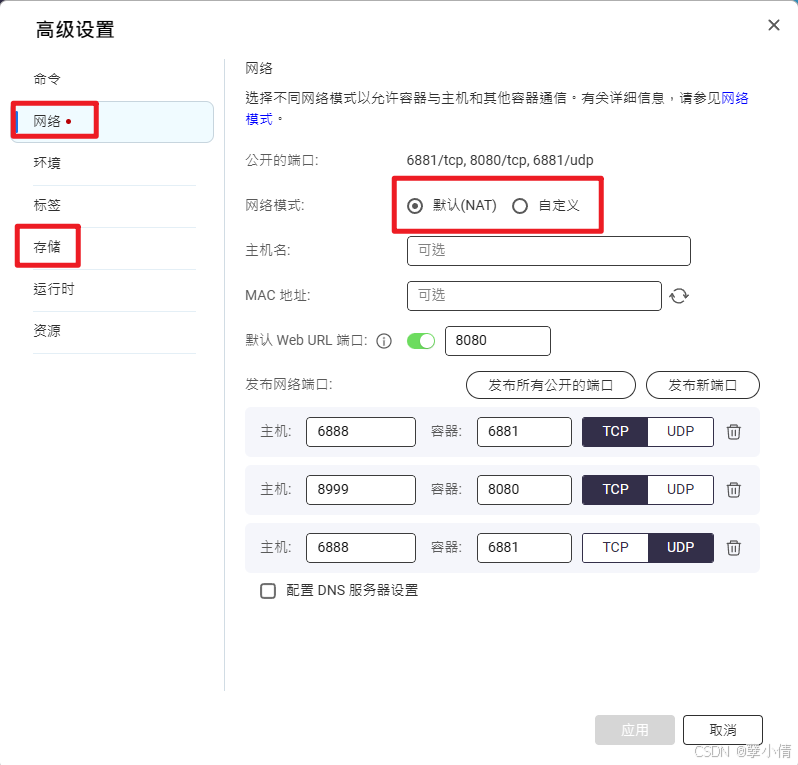The width and height of the screenshot is (798, 765).
Task: Open the 运行时 section
Action: [x=53, y=289]
